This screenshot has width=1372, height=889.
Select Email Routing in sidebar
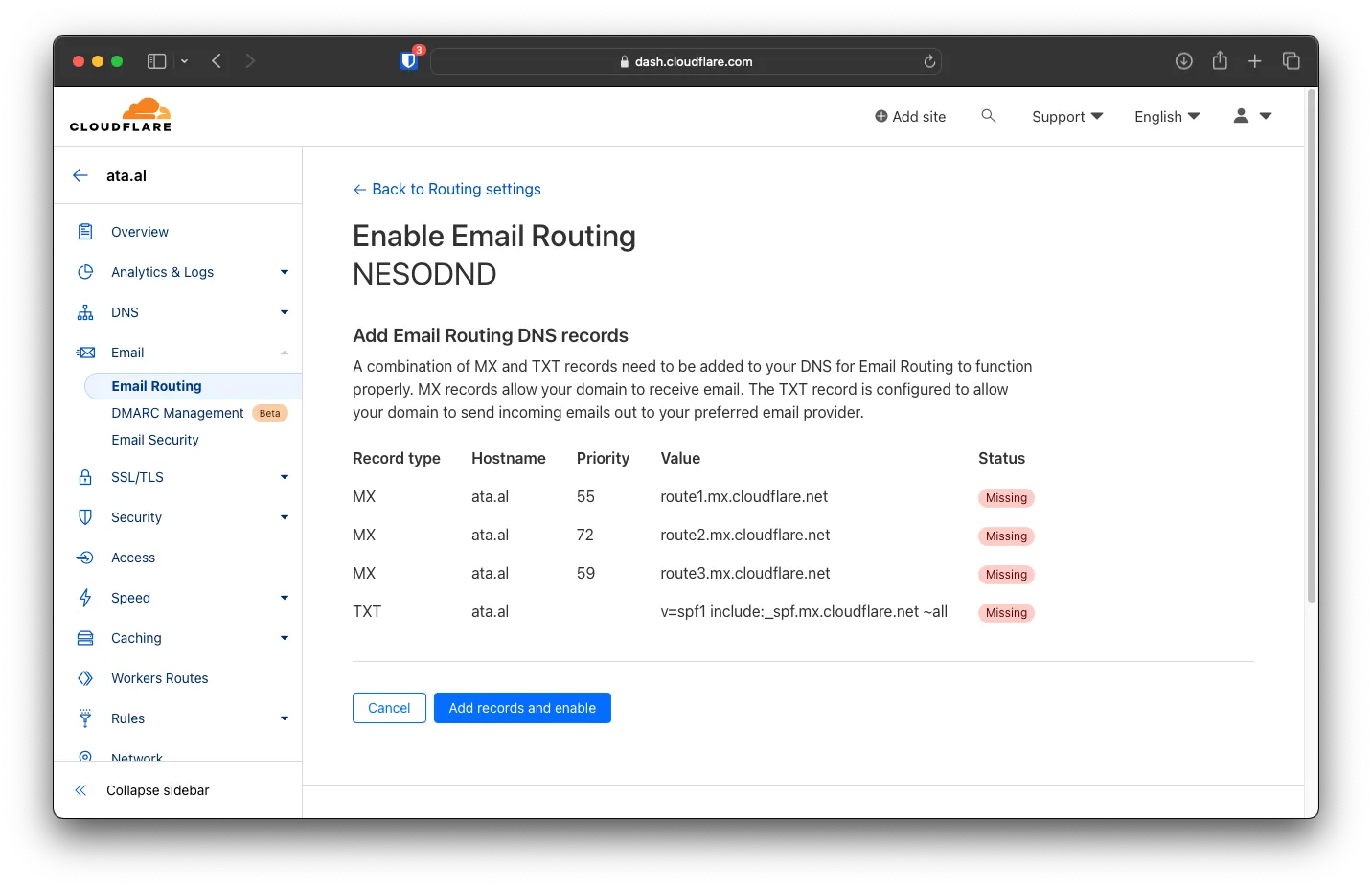tap(193, 386)
